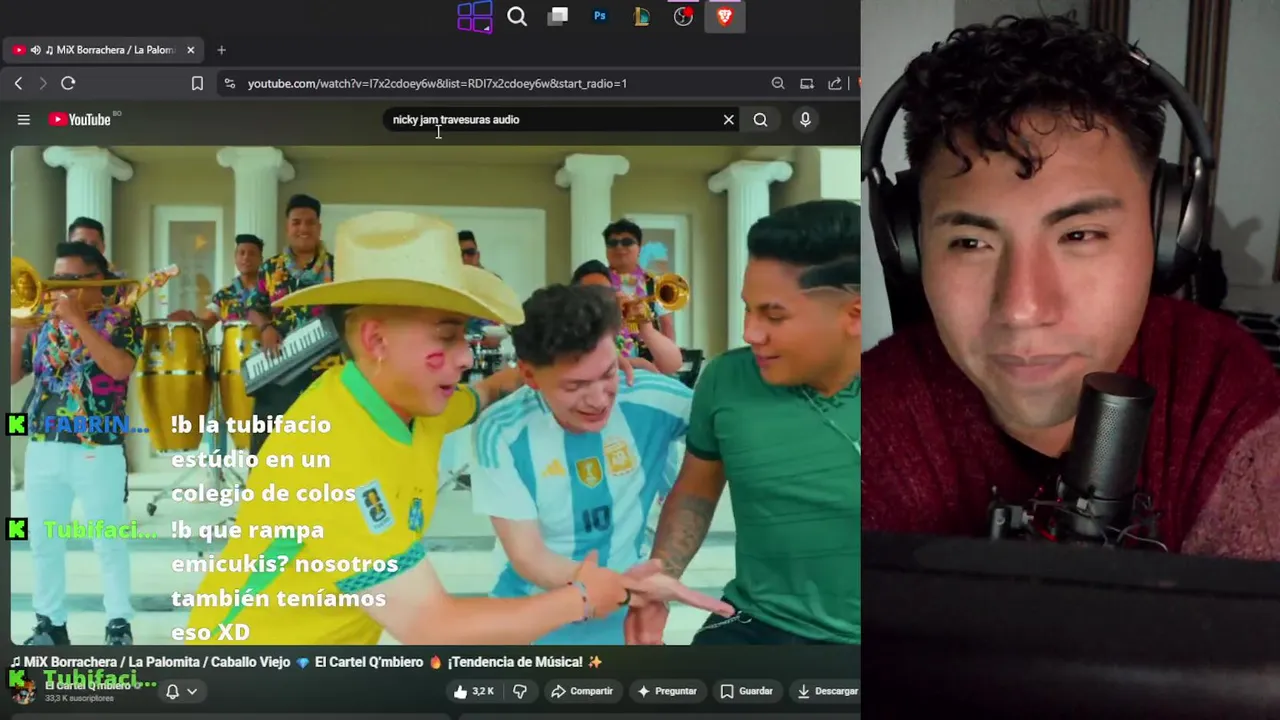This screenshot has width=1280, height=720.
Task: Open El Cartel Q'mbiero channel avatar
Action: pyautogui.click(x=23, y=690)
